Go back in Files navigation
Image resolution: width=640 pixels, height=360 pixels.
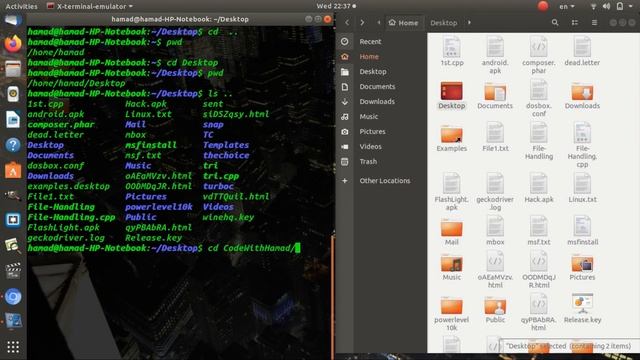point(347,23)
